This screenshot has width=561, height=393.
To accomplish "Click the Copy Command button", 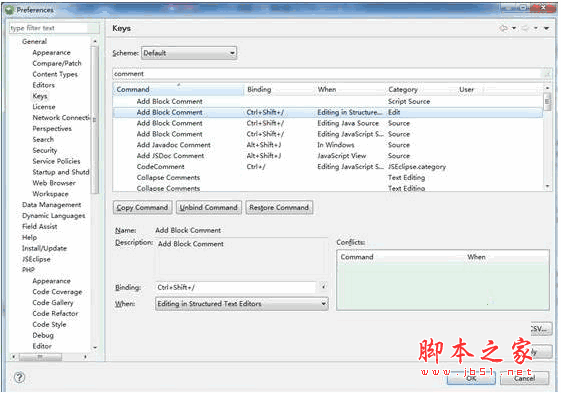I will tap(142, 208).
